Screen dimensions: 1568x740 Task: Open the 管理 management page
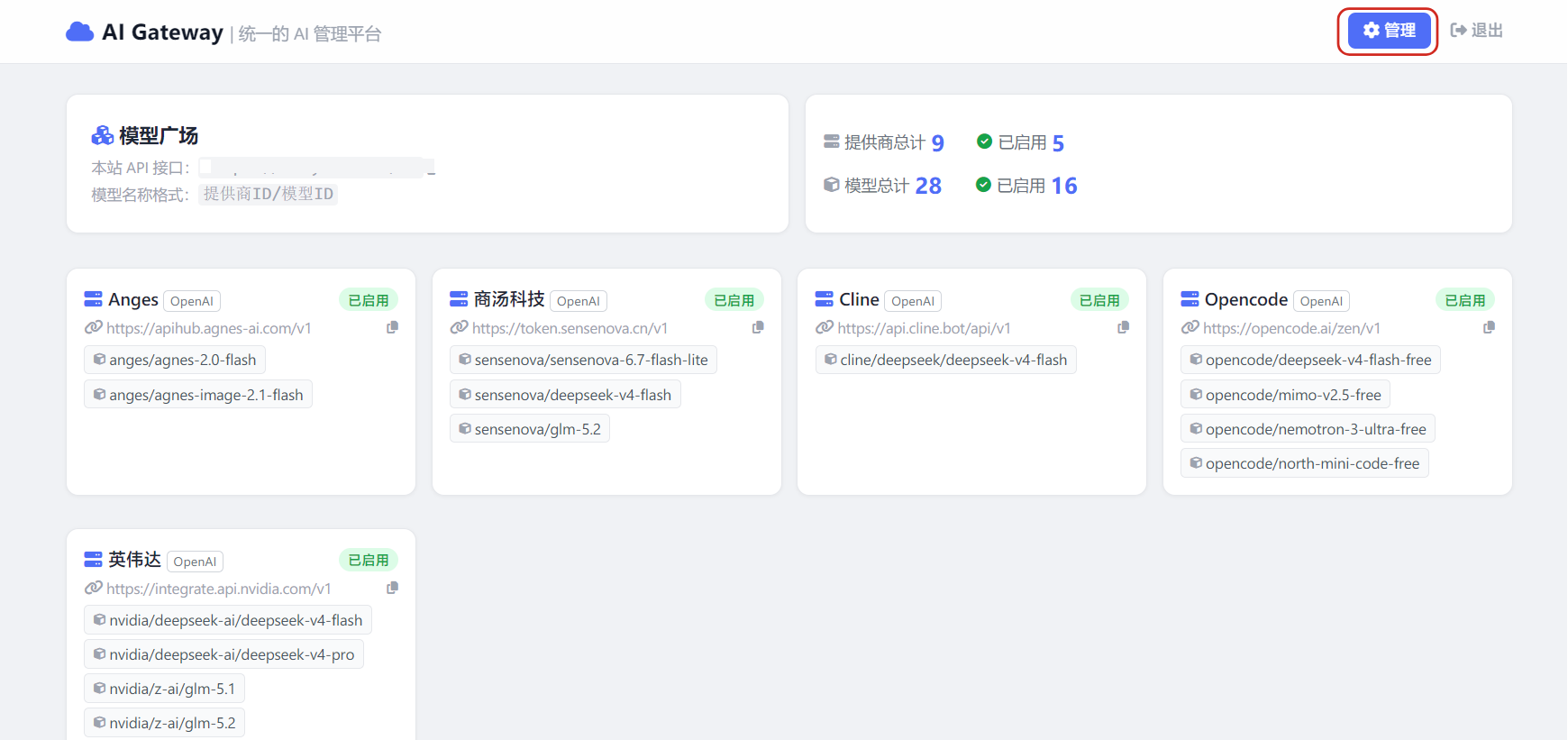click(1389, 31)
